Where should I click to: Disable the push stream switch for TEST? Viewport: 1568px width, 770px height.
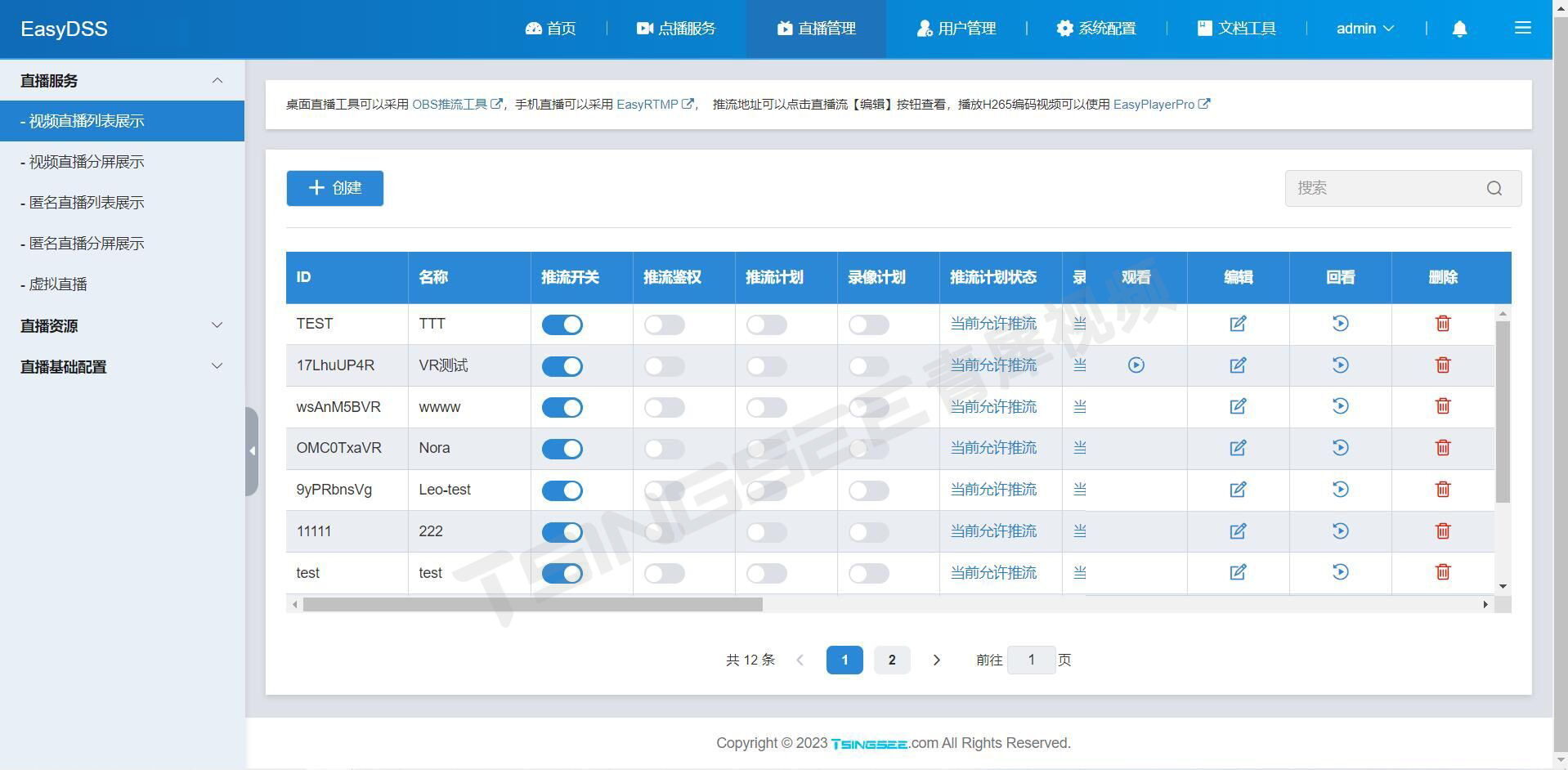pos(562,324)
